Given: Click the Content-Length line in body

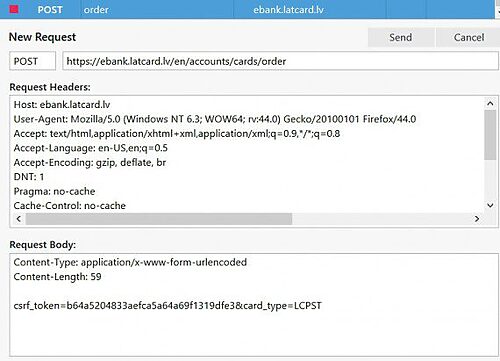Looking at the screenshot, I should tap(57, 277).
